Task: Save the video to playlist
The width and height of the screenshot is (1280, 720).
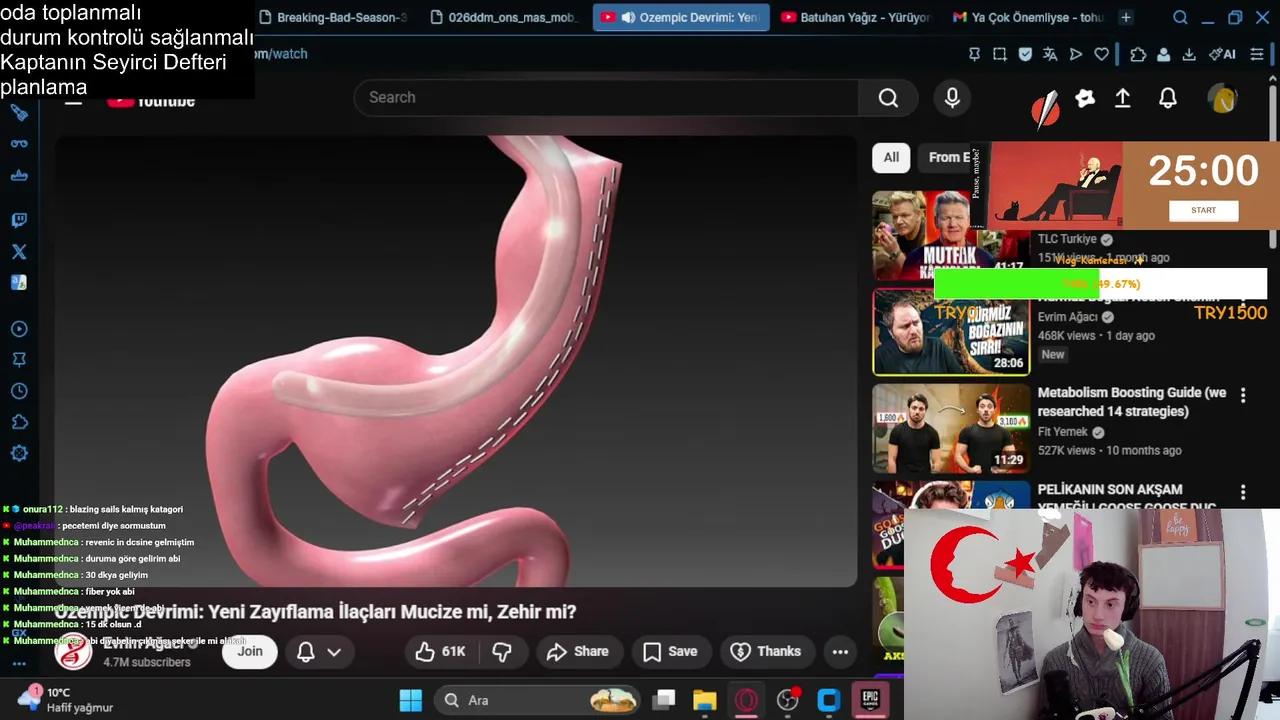Action: tap(670, 651)
